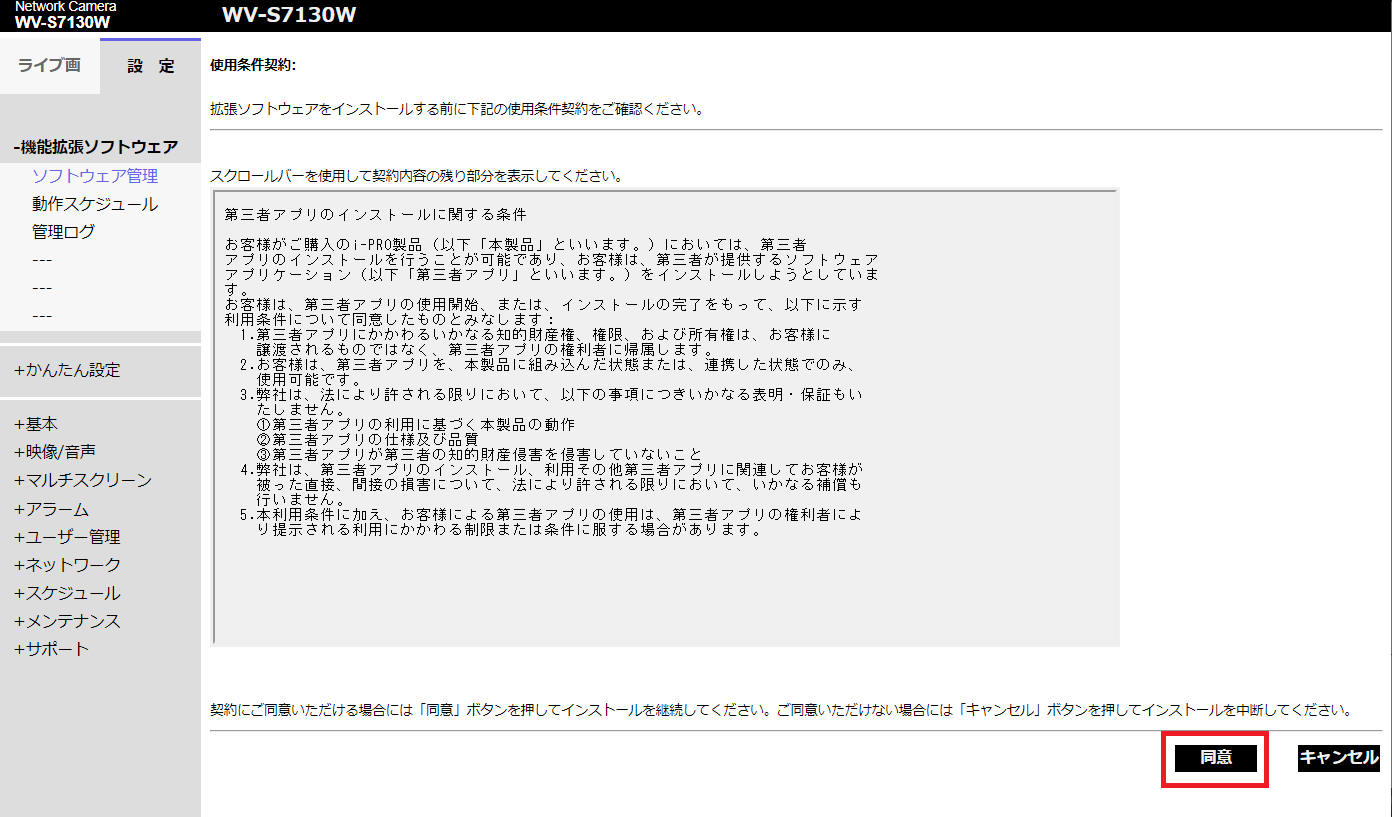Screen dimensions: 1392x817
Task: Click the line ②第三者アプリの仕様及び品質
Action: (x=368, y=439)
